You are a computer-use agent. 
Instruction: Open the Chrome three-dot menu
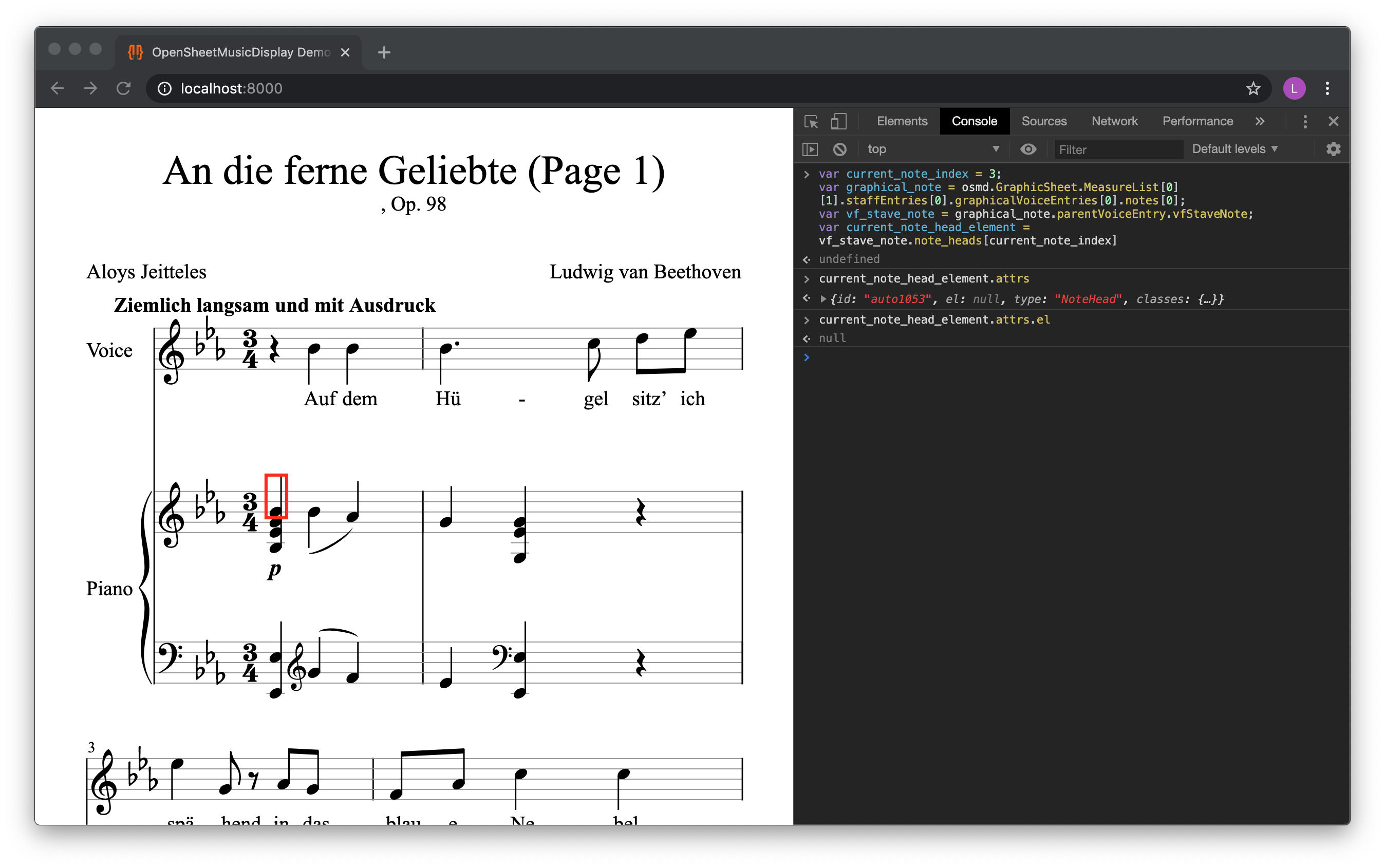(x=1327, y=88)
